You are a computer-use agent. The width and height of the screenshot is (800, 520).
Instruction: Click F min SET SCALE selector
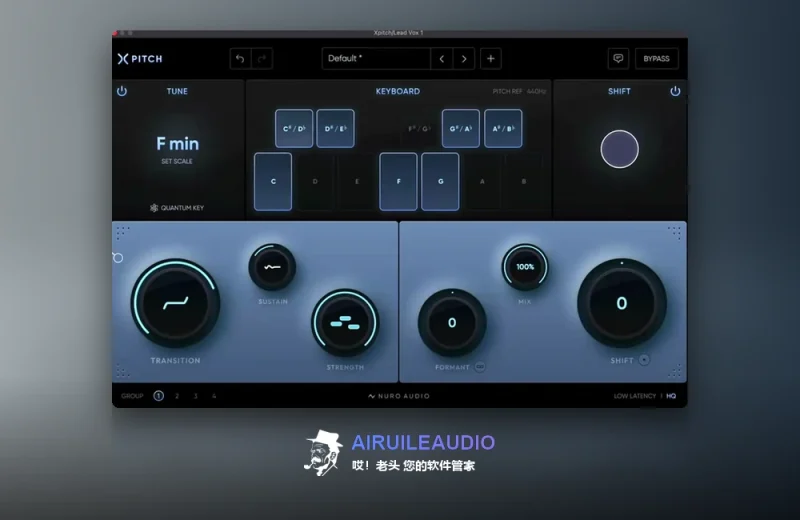(x=177, y=150)
